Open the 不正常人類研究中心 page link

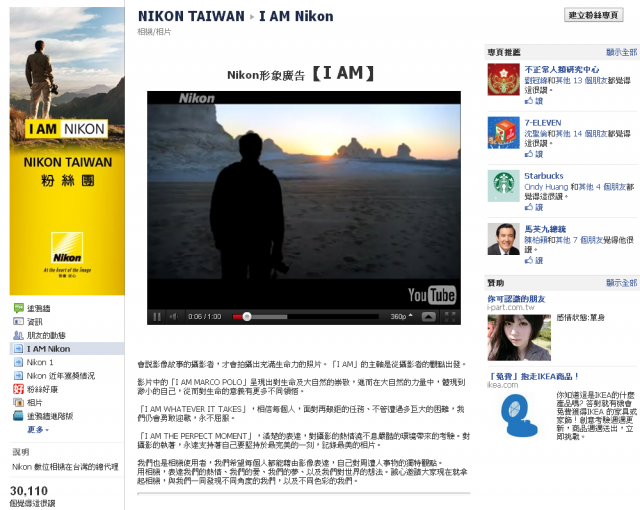coord(562,69)
